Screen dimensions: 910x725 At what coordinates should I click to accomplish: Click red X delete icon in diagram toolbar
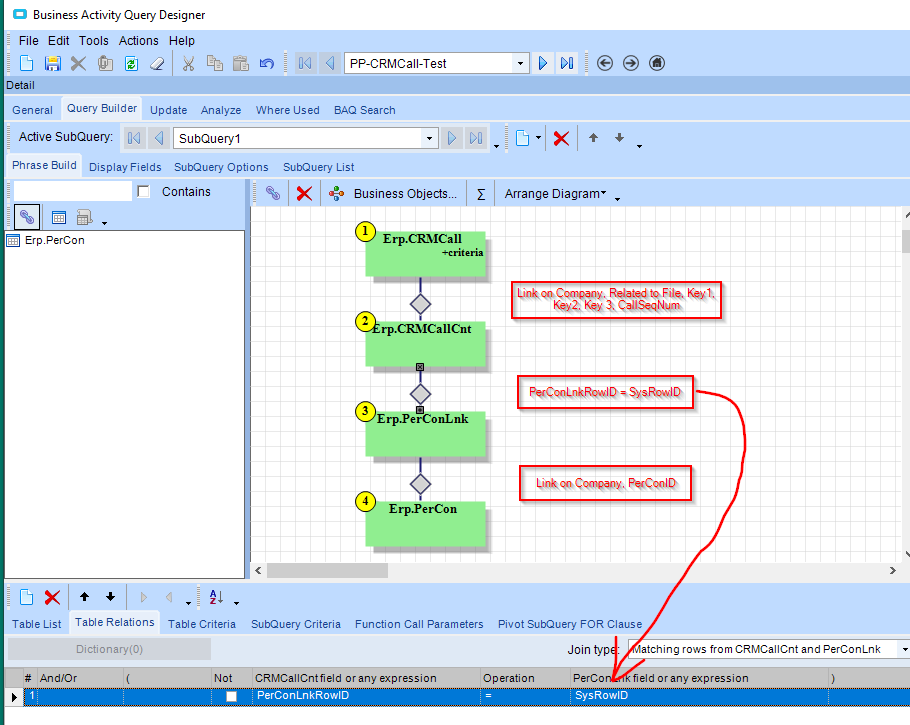tap(304, 193)
